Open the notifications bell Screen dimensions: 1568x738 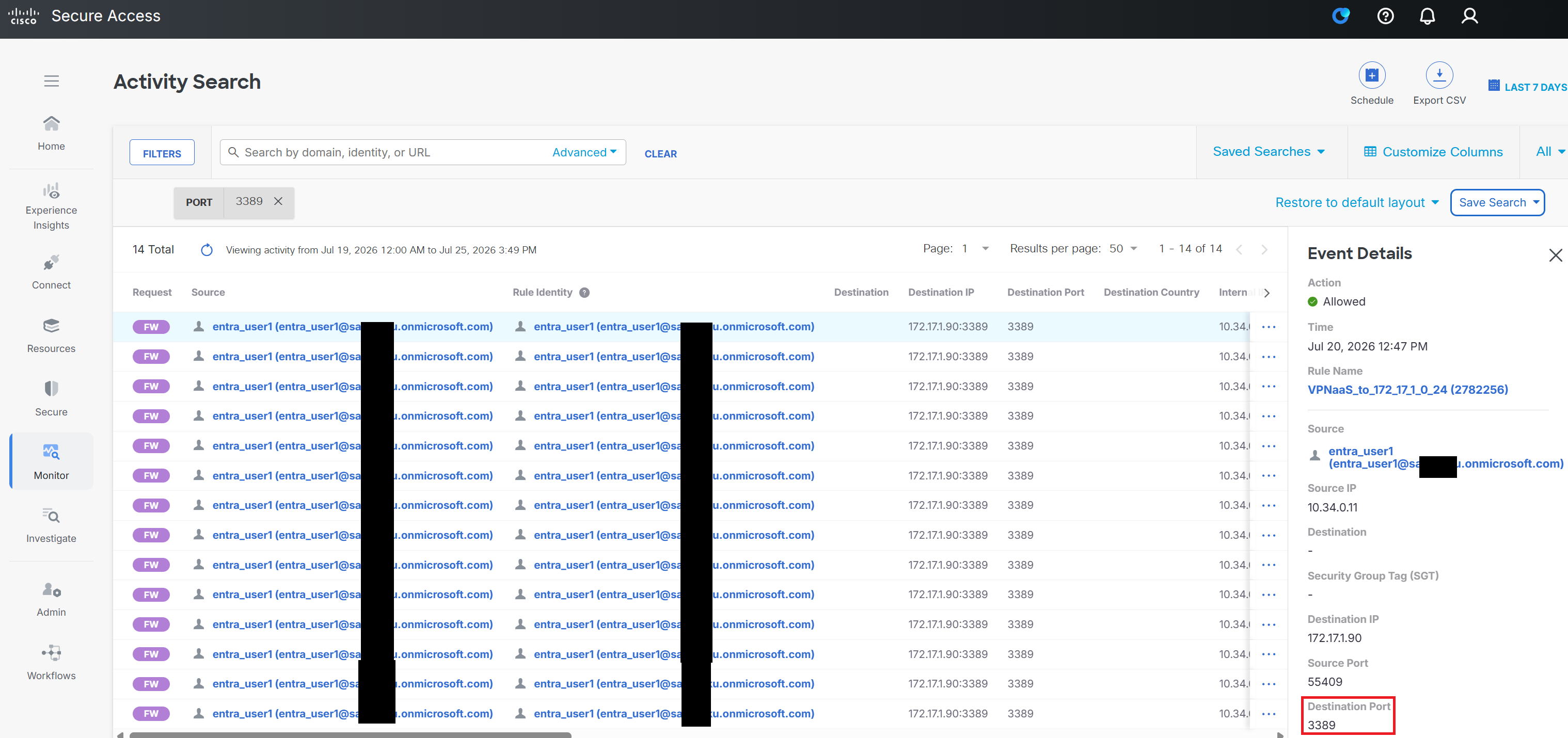[1428, 16]
